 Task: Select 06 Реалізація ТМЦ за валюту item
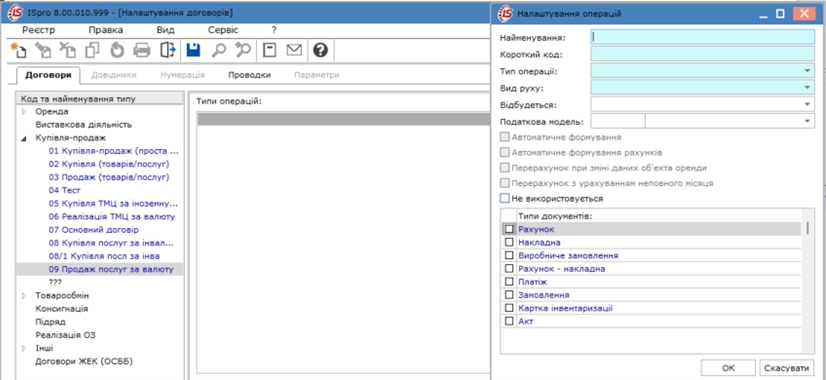pos(112,217)
